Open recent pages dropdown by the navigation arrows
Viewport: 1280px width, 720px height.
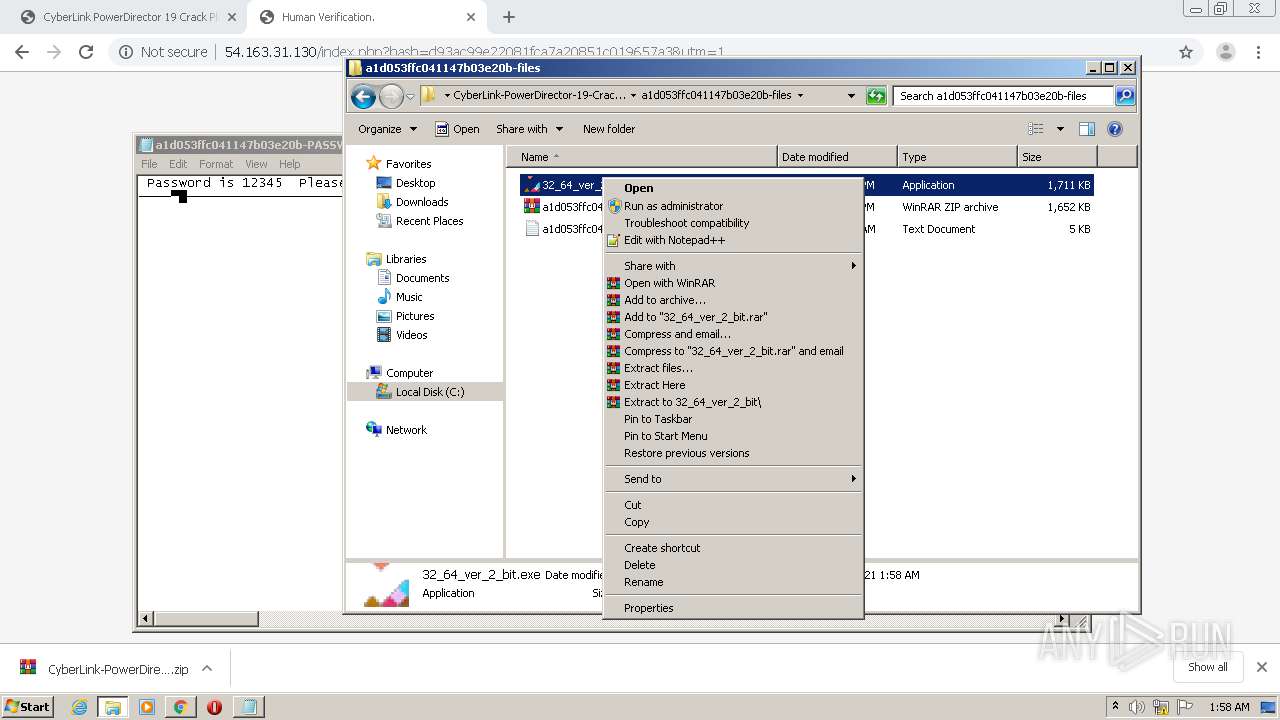410,97
